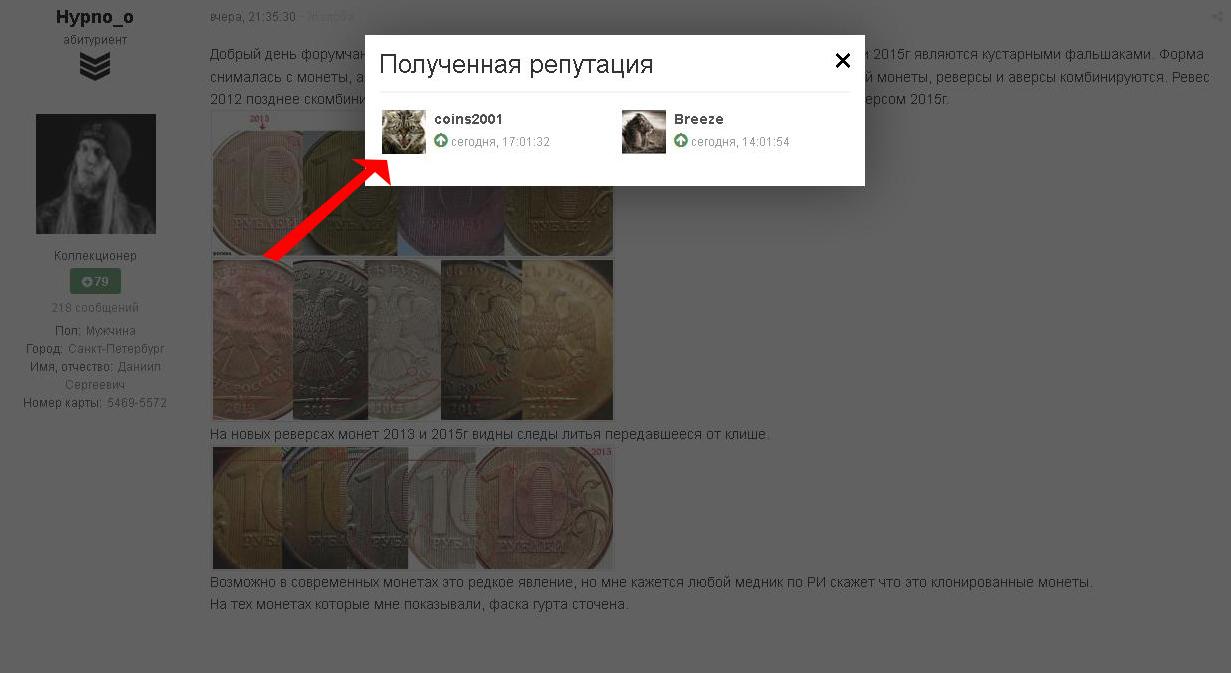Click Санкт-Петербург city value in profile

(x=116, y=349)
